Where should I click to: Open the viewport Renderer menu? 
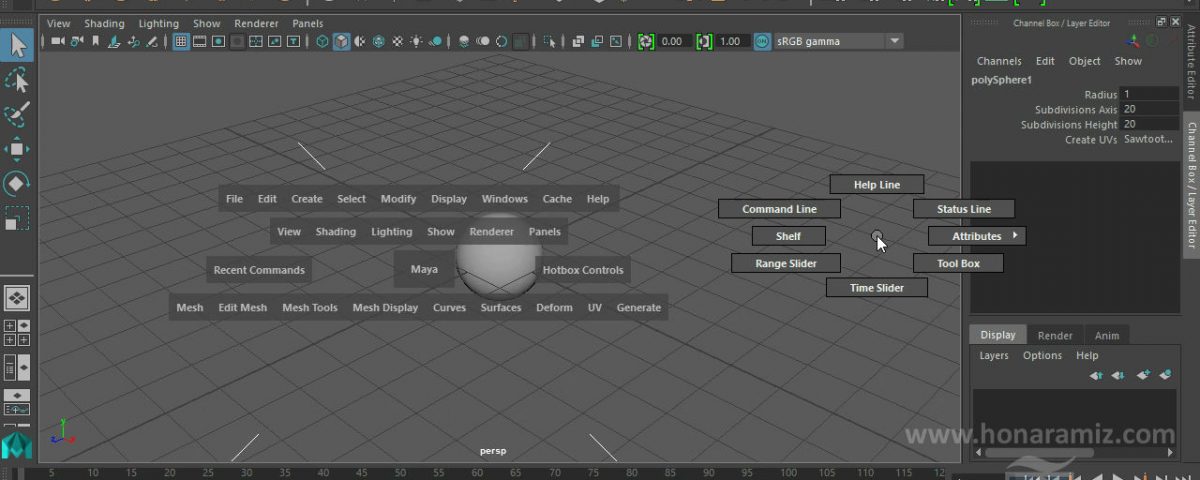257,23
